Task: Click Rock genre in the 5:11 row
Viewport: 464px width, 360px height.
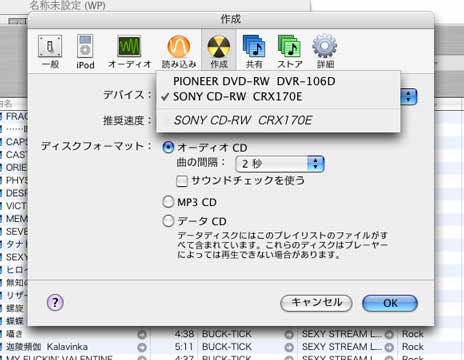Action: (413, 347)
